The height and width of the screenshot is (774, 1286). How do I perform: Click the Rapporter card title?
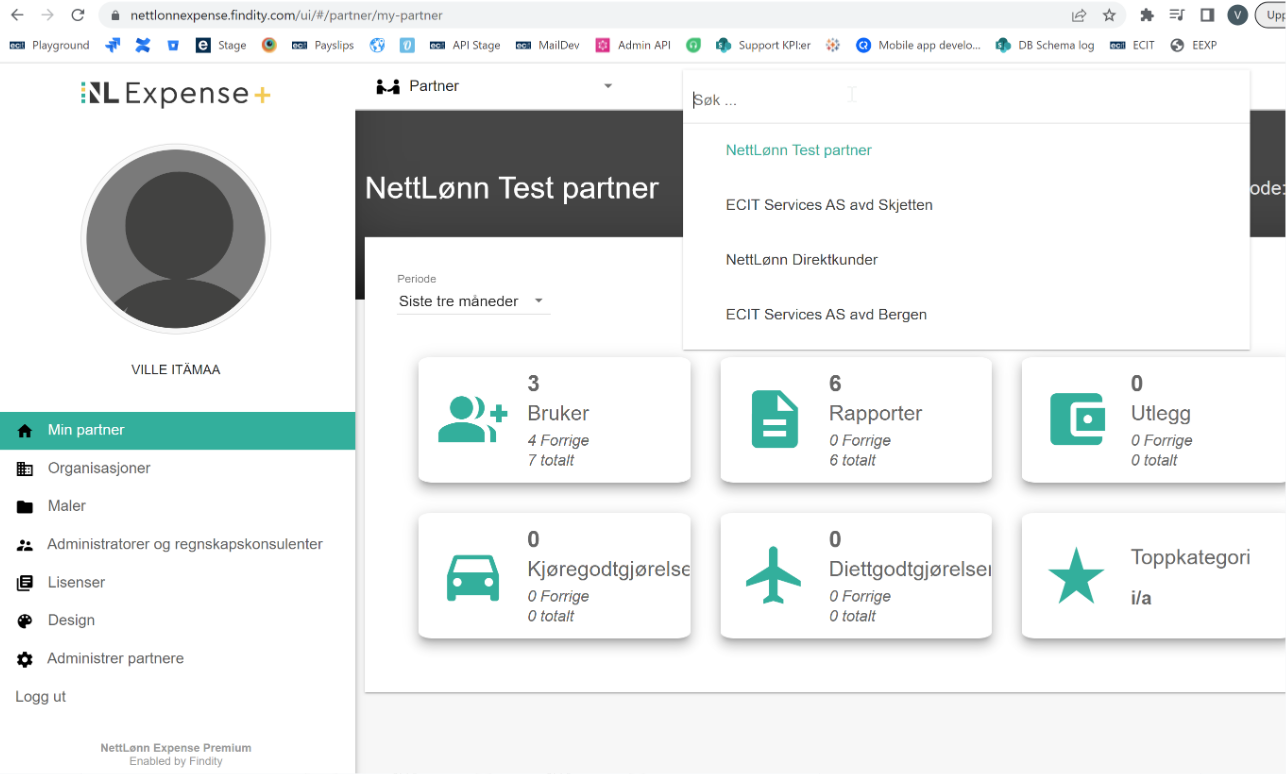[x=875, y=413]
